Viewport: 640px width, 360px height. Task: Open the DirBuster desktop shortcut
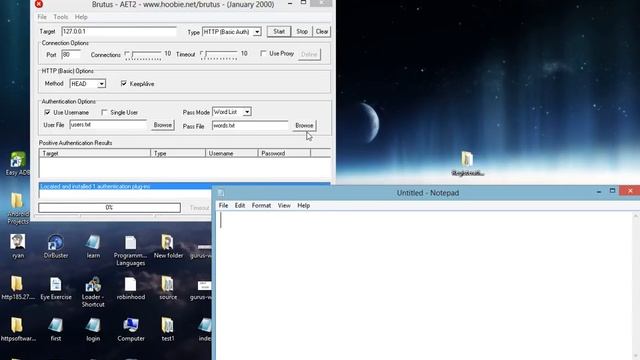pos(56,247)
